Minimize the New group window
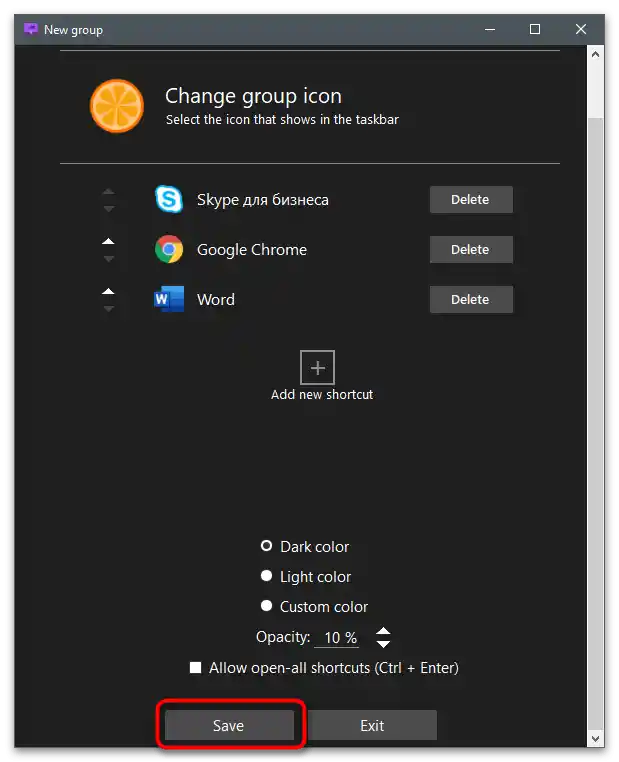 (490, 29)
